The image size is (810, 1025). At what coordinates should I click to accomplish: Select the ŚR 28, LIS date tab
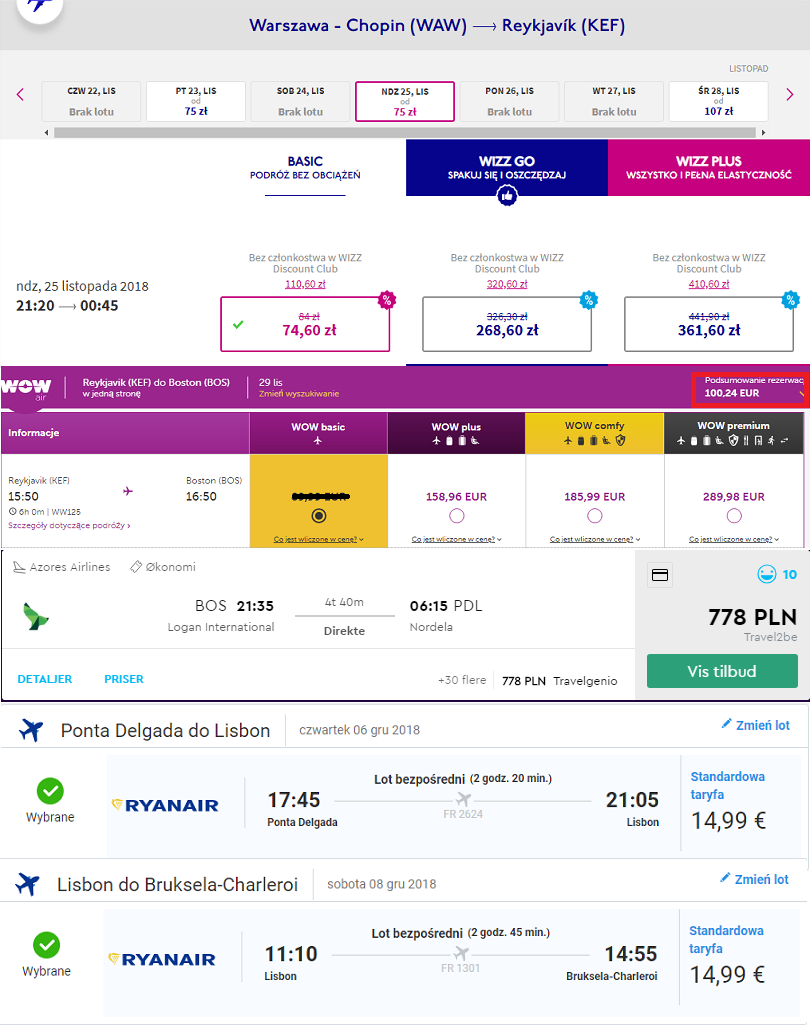718,101
